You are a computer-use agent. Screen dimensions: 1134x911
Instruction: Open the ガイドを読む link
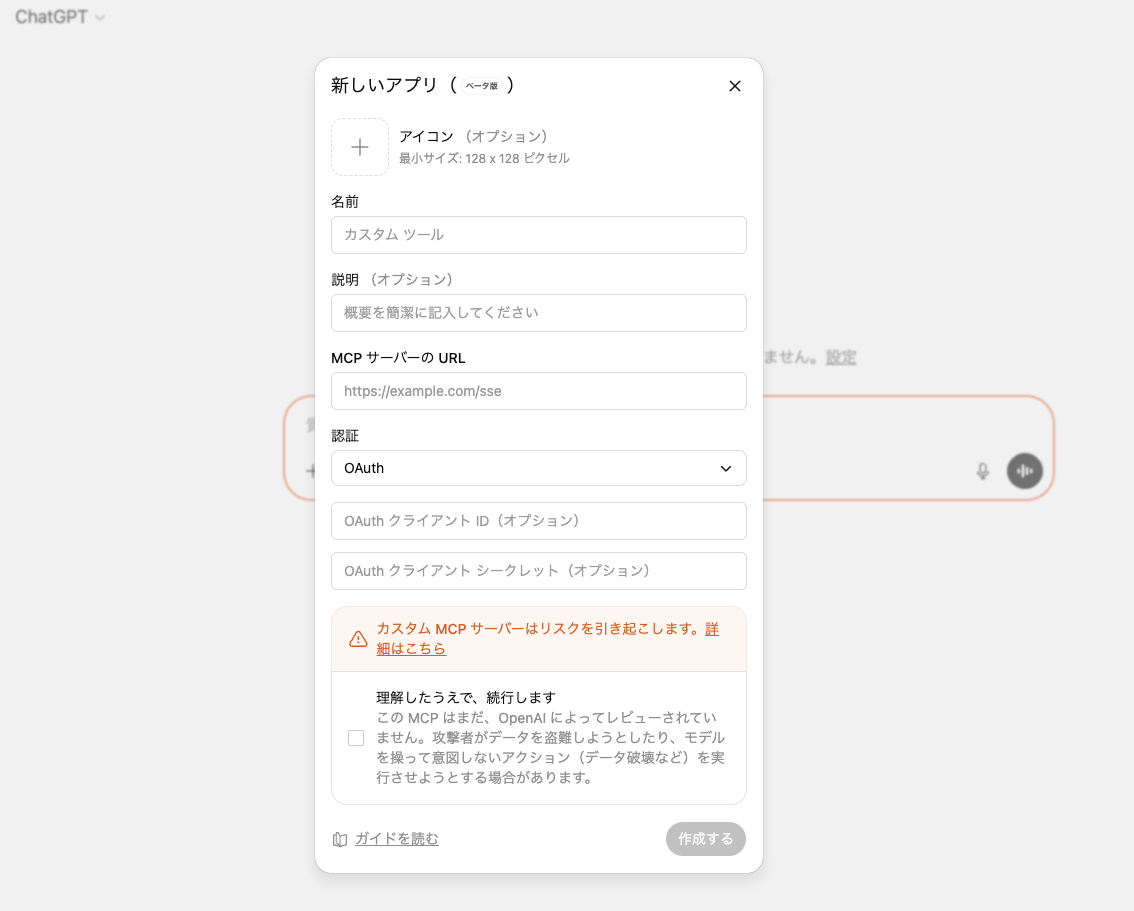[x=396, y=839]
